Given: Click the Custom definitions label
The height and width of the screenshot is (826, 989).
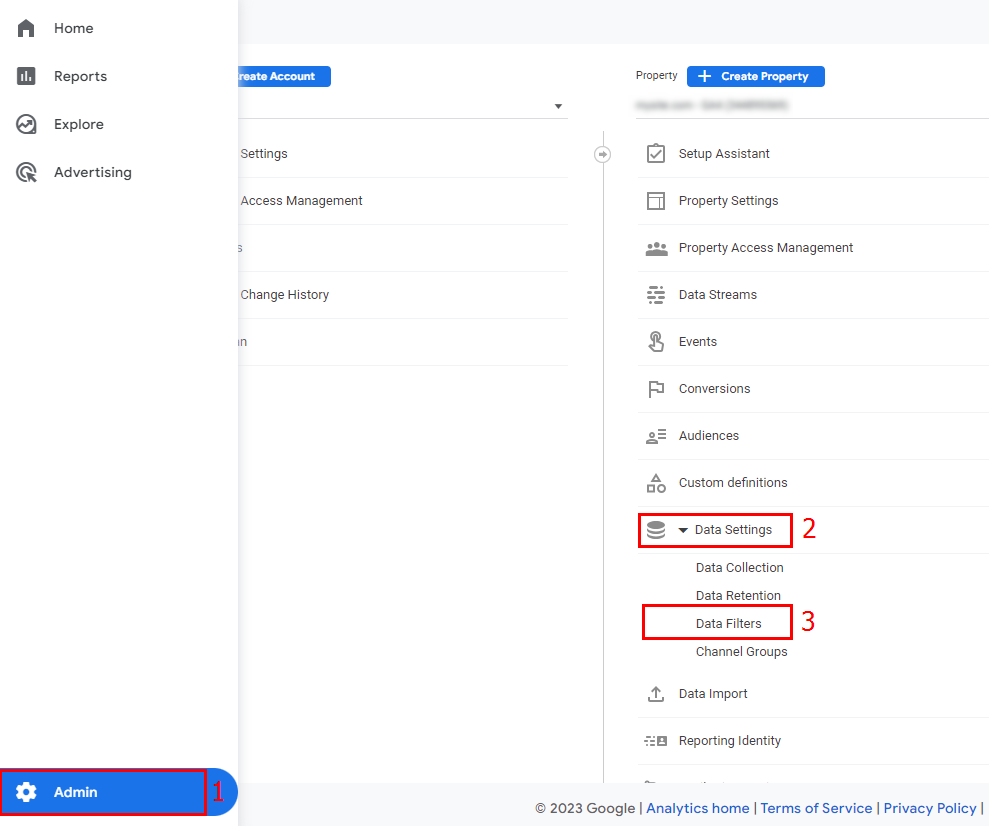Looking at the screenshot, I should (733, 483).
